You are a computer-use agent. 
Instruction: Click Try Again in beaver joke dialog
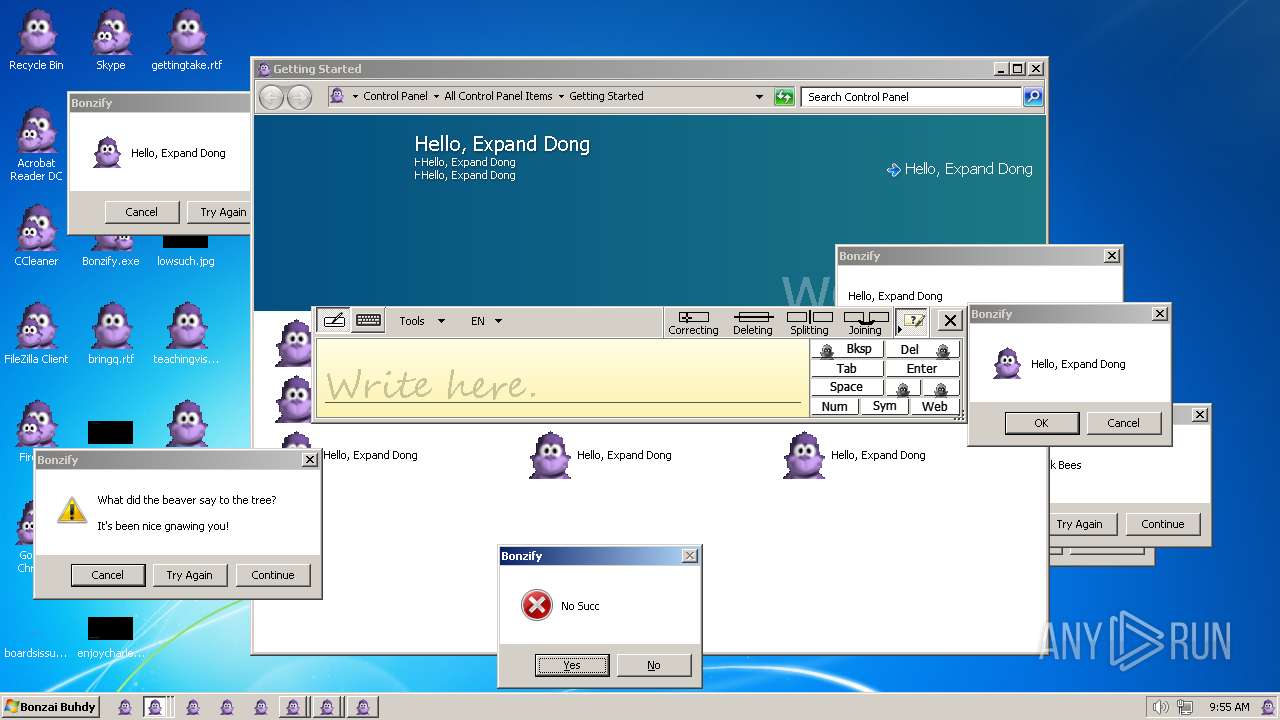click(190, 575)
